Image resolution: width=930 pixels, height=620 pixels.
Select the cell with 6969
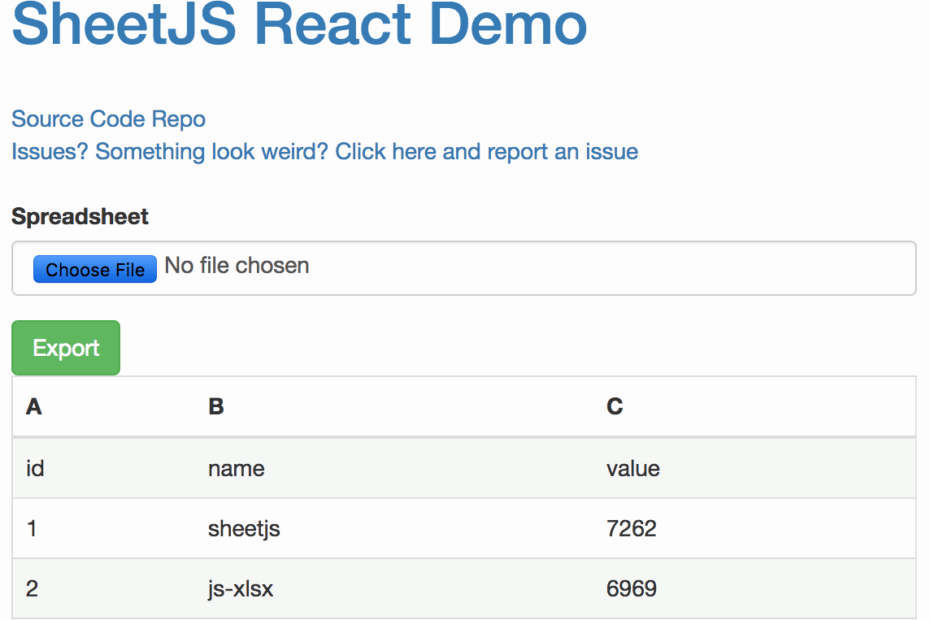coord(754,589)
